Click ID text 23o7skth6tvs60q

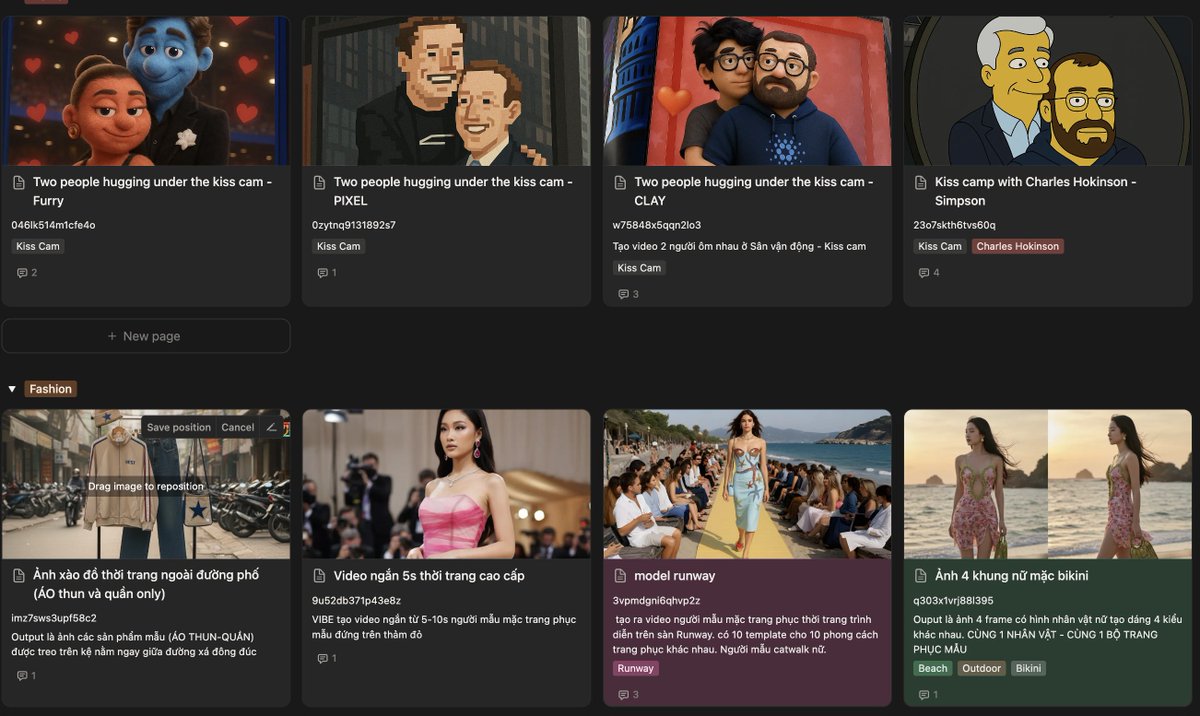click(x=954, y=225)
